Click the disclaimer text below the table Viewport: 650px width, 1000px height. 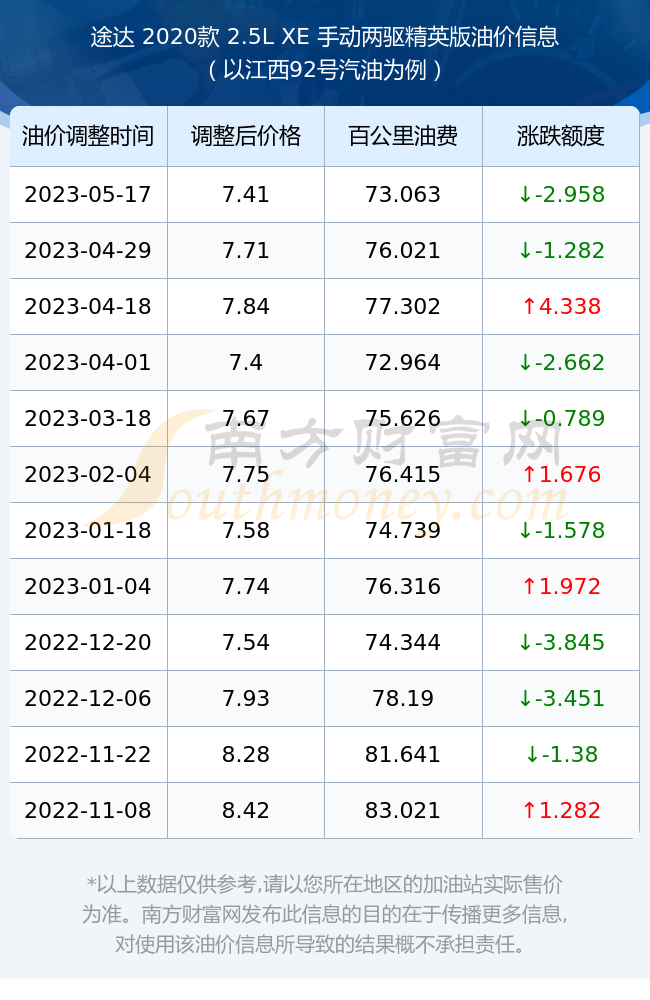(325, 914)
